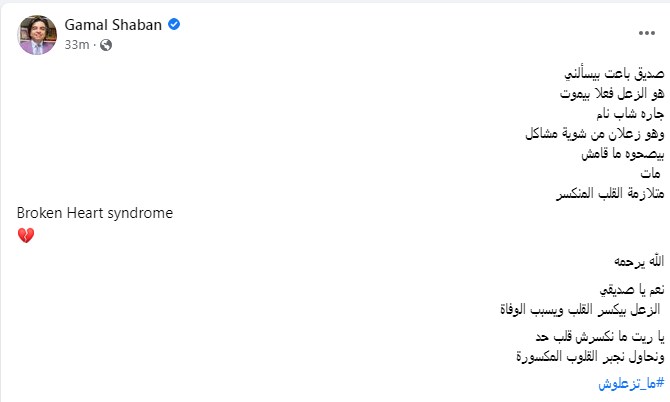Click the text 'Broken Heart syndrome'

click(x=96, y=213)
